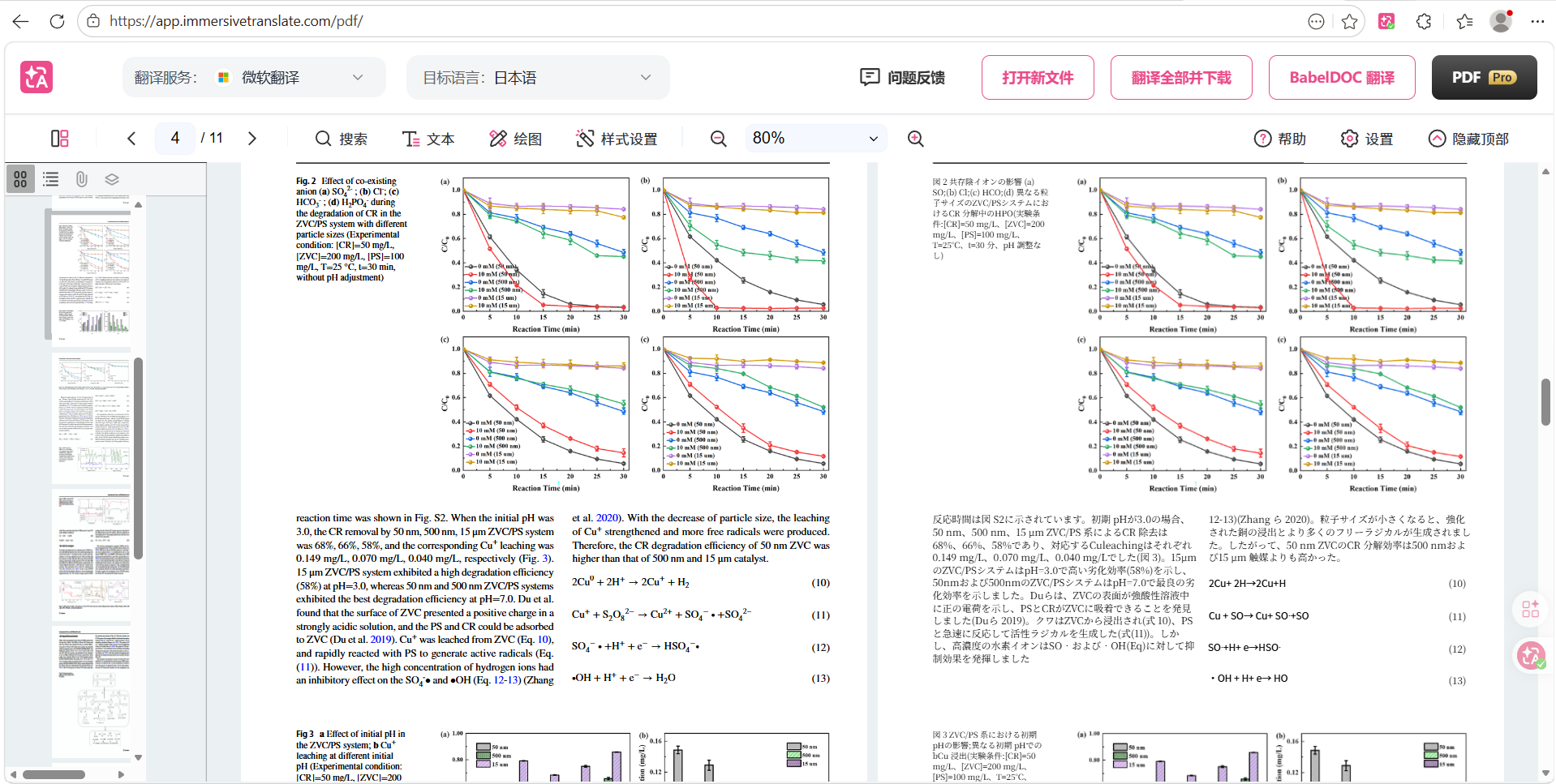Click the vertical scrollbar of the document
The image size is (1556, 784).
(x=1545, y=401)
